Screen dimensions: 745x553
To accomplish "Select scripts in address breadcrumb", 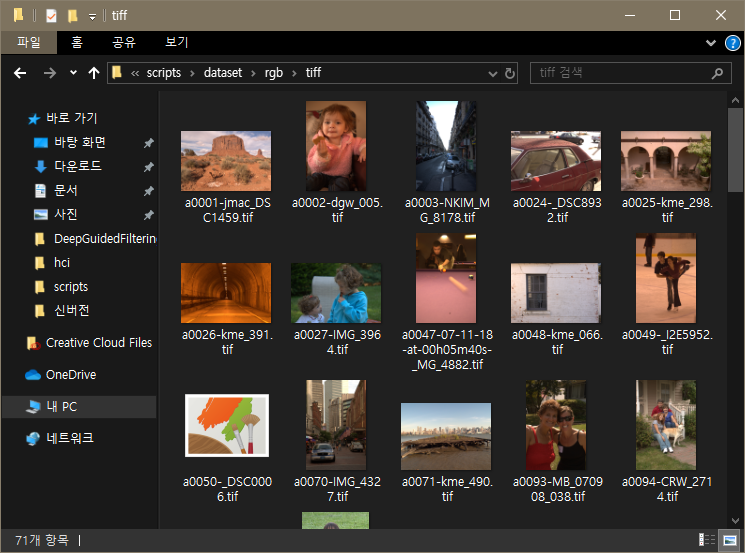I will pyautogui.click(x=163, y=73).
